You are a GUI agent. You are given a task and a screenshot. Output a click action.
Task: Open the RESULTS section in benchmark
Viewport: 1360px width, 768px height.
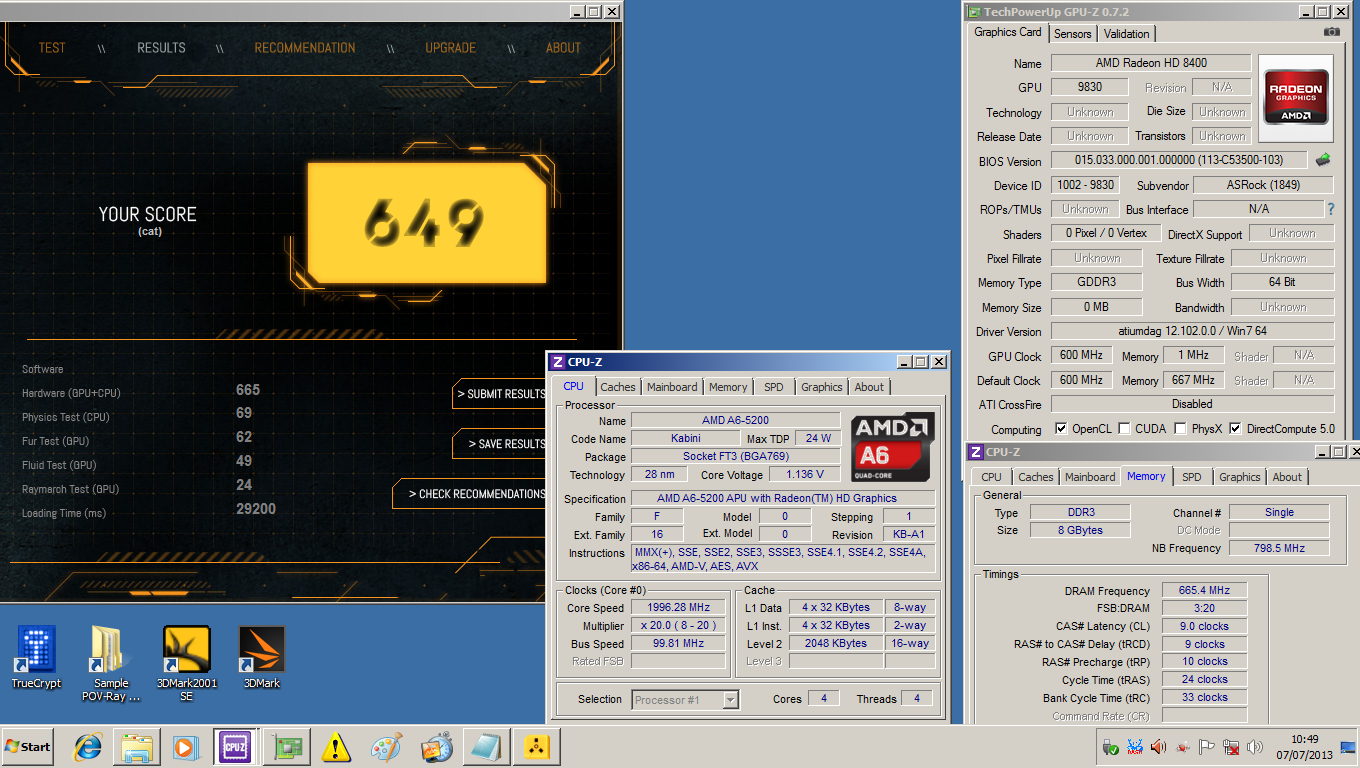point(161,47)
